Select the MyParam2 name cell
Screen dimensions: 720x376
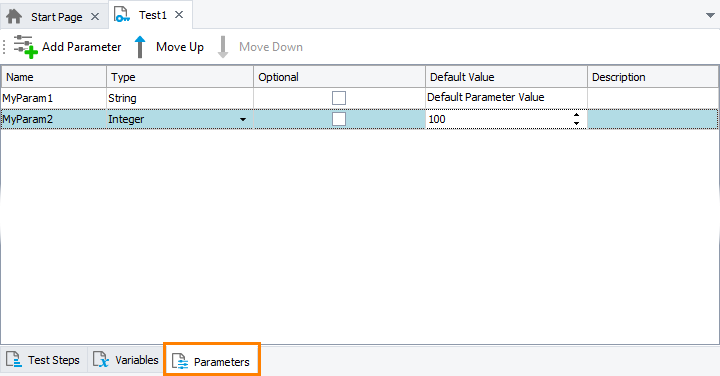(54, 119)
